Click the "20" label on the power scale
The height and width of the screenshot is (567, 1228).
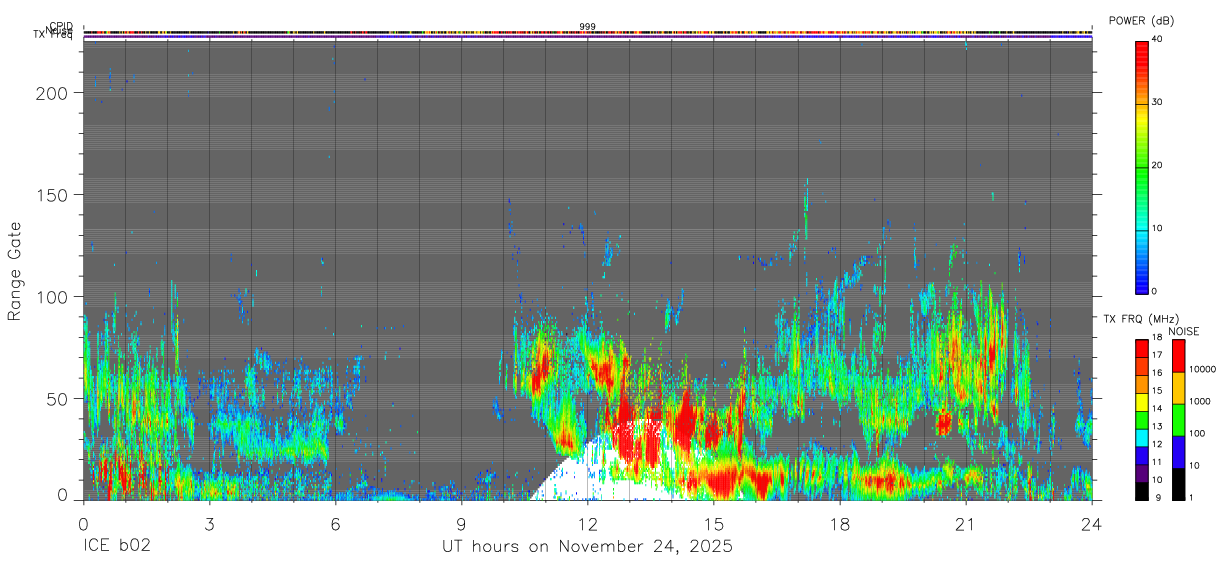(1159, 165)
